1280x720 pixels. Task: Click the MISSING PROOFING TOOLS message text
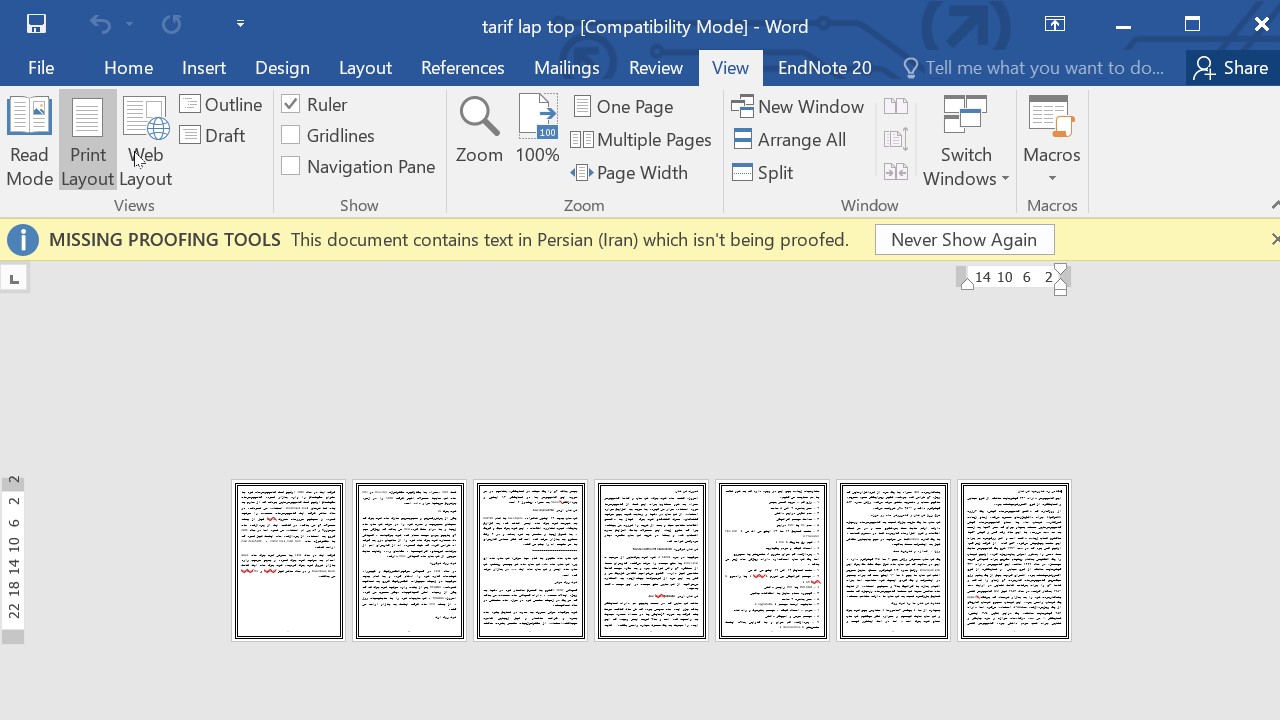click(164, 240)
